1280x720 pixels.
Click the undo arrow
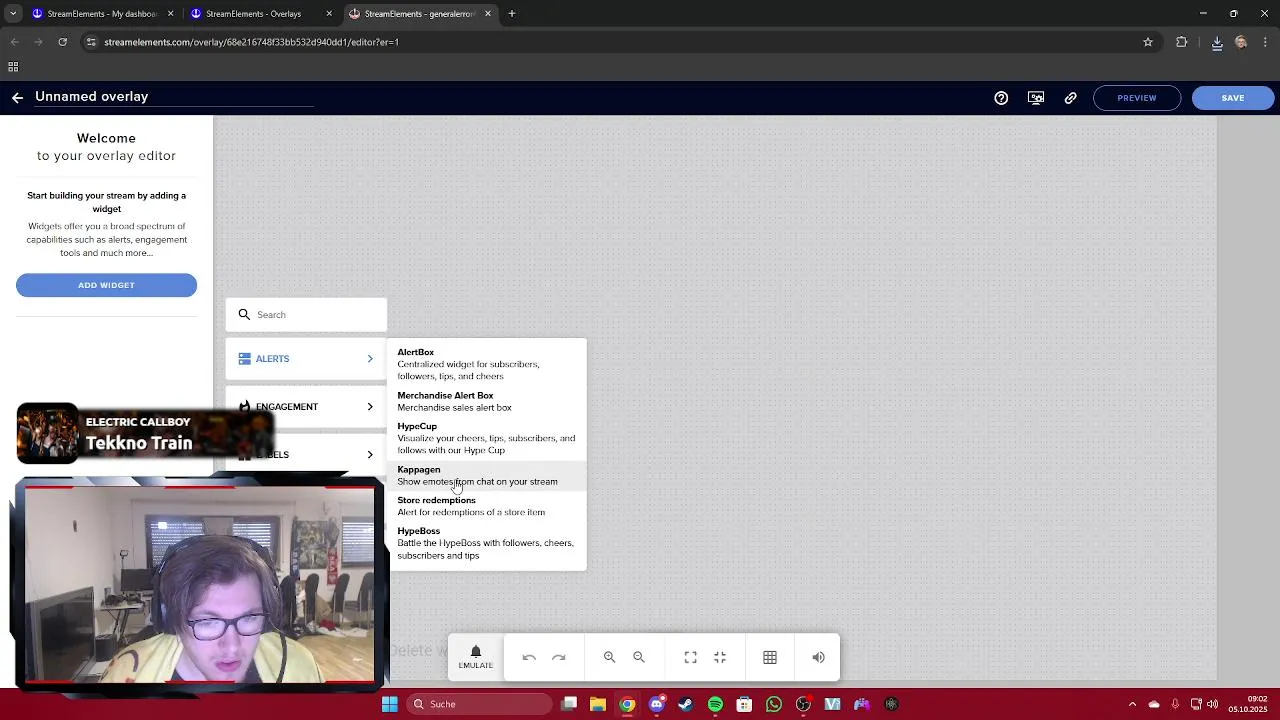[x=529, y=657]
